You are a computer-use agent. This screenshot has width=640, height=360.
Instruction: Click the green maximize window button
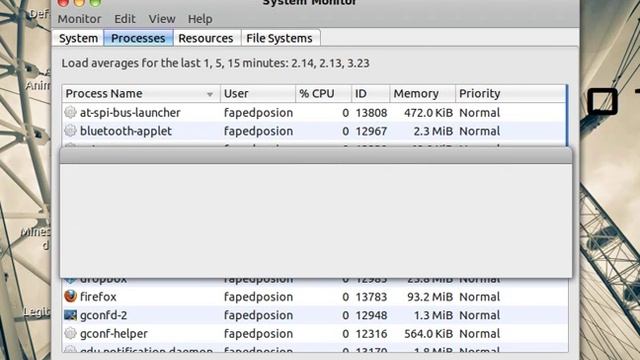(95, 2)
